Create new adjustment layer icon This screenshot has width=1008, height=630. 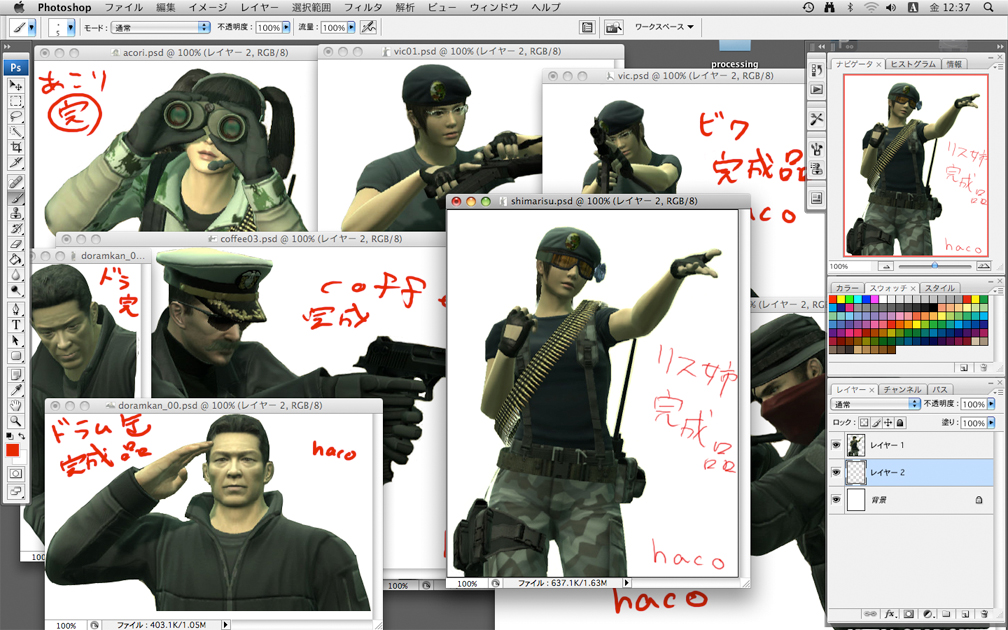pyautogui.click(x=928, y=614)
